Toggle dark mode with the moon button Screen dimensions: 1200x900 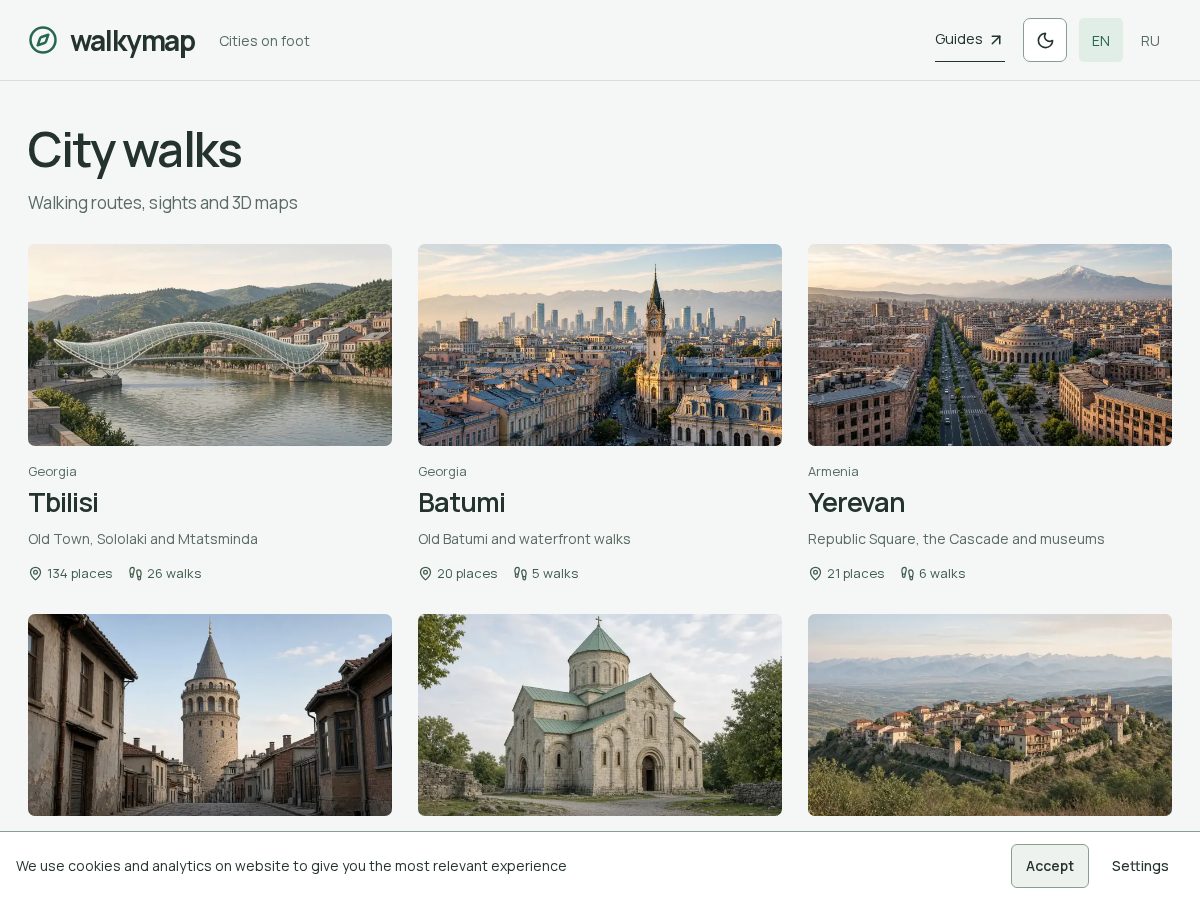(1045, 40)
